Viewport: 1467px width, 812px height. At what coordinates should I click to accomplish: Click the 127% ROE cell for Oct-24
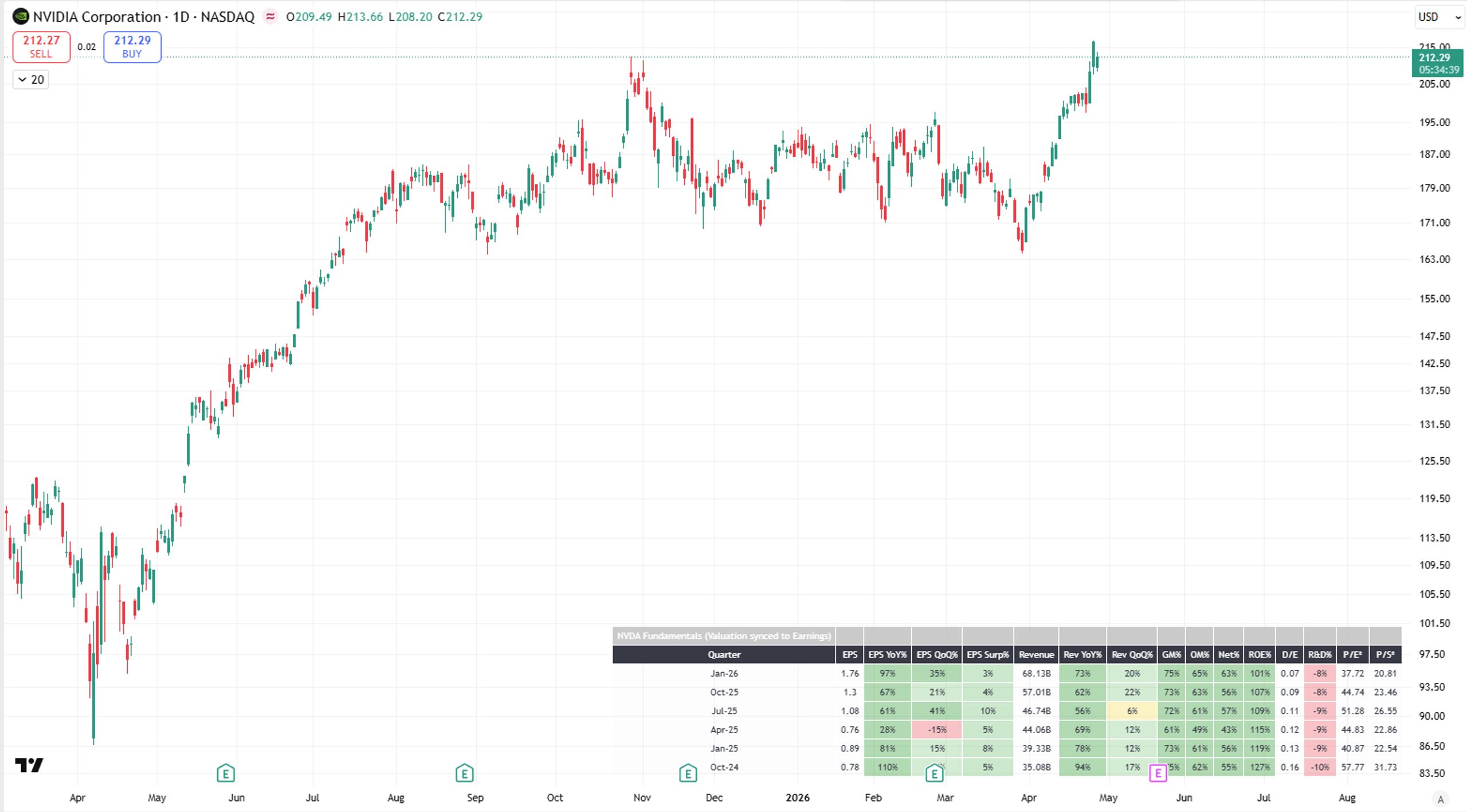tap(1260, 767)
